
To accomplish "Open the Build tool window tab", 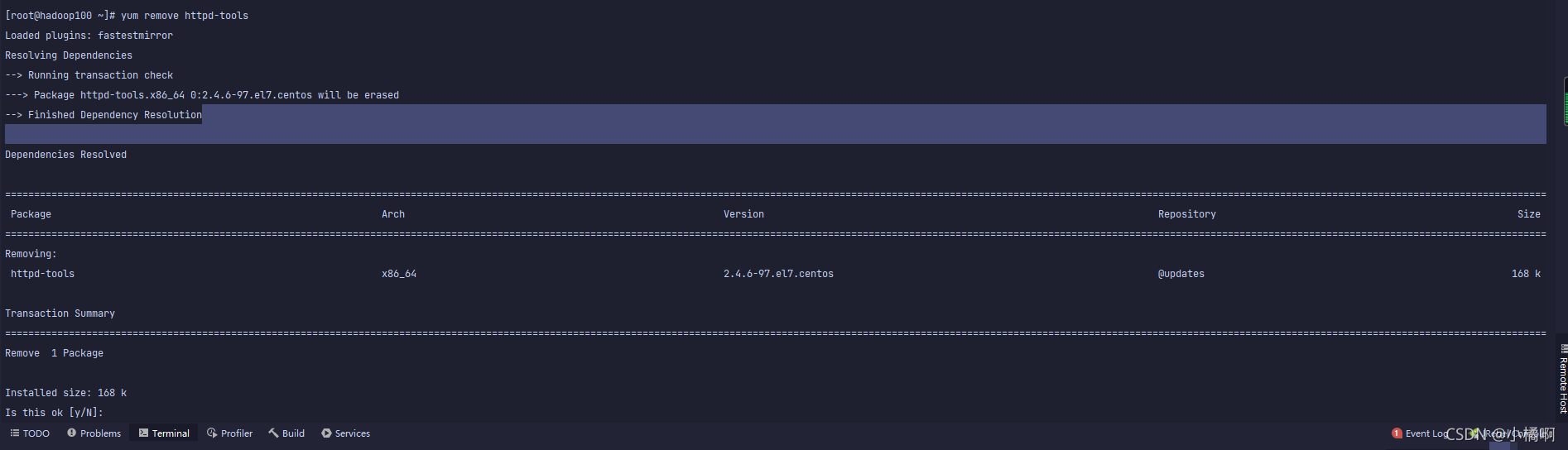I will [286, 433].
